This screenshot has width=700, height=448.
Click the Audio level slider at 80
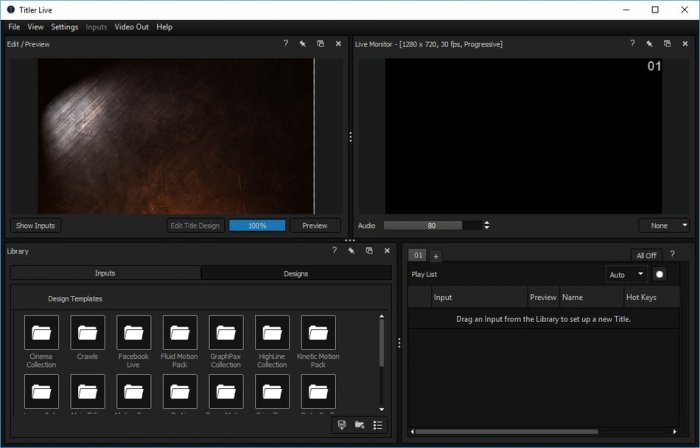(x=432, y=226)
